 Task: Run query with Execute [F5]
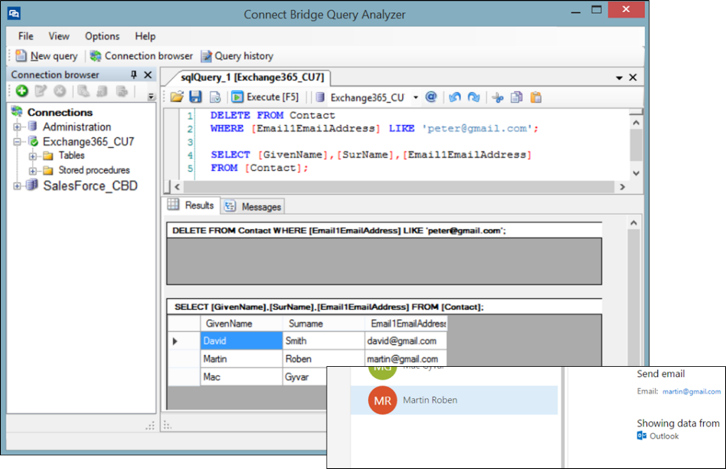tap(265, 97)
